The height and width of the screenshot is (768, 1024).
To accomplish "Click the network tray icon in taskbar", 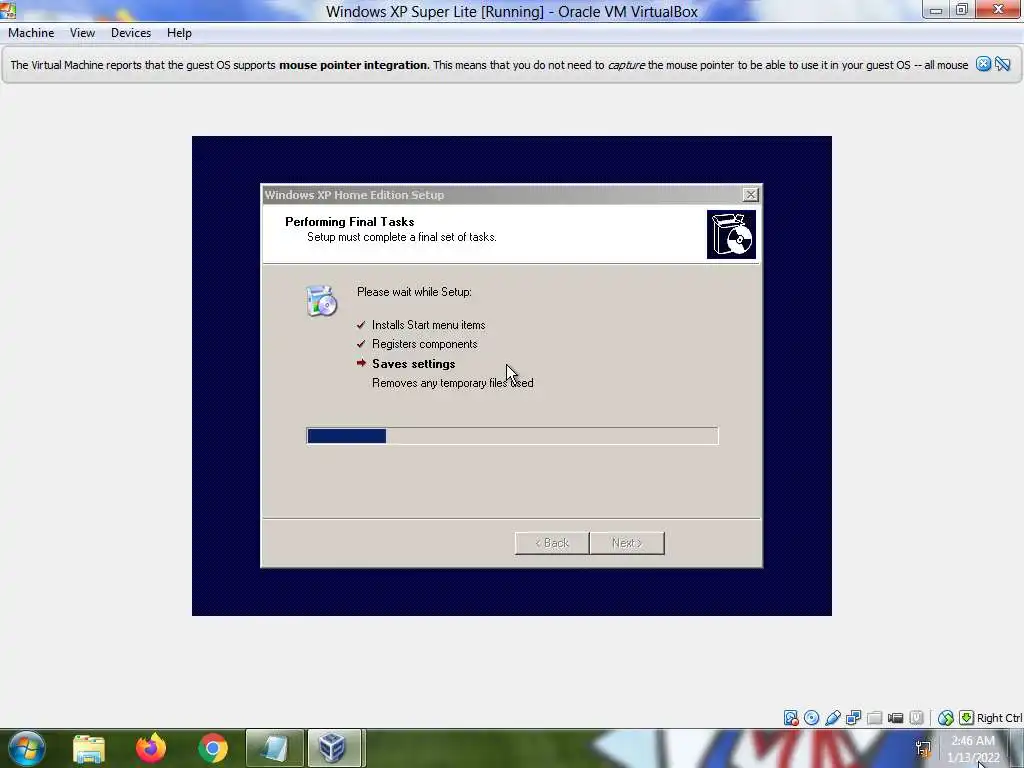I will [923, 748].
